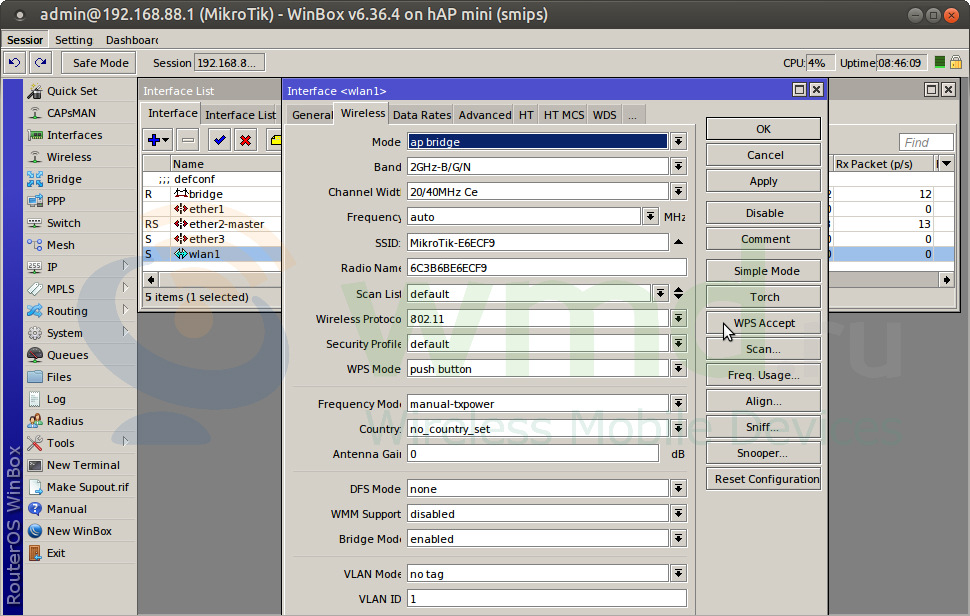Image resolution: width=970 pixels, height=616 pixels.
Task: Click Make Supout.rif
Action: (x=87, y=487)
